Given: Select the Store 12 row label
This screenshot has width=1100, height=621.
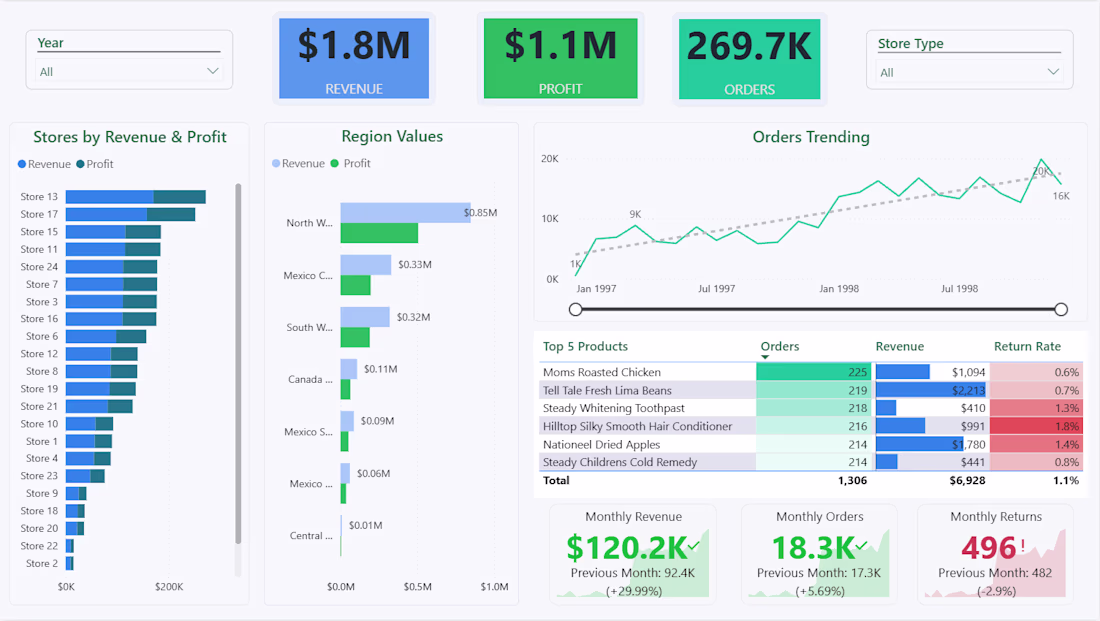Looking at the screenshot, I should (x=39, y=354).
